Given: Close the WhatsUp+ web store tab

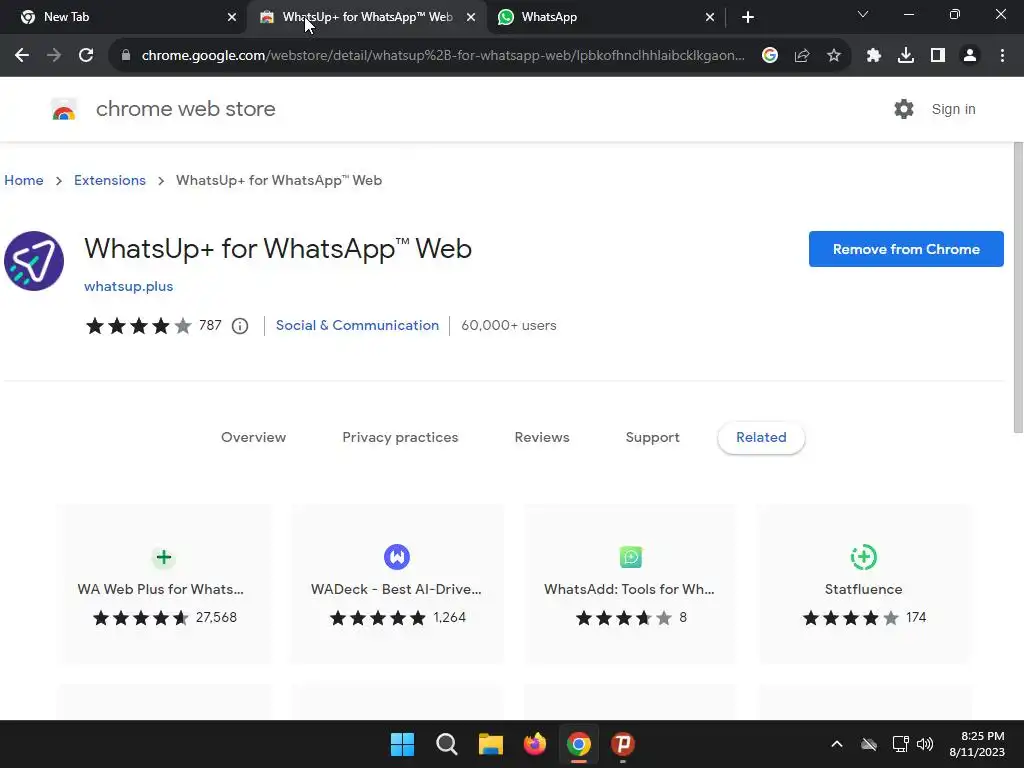Looking at the screenshot, I should 471,17.
